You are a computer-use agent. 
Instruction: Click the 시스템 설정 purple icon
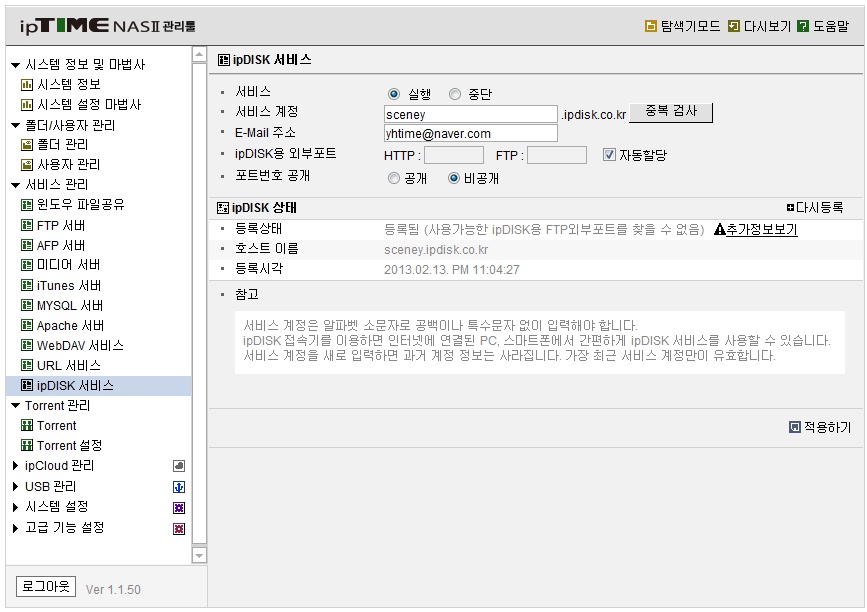[x=179, y=508]
